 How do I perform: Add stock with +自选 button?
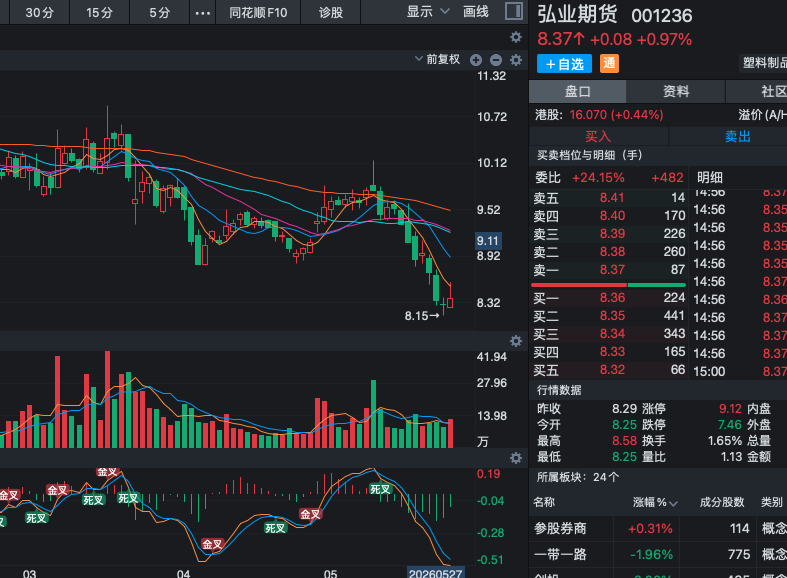[564, 64]
